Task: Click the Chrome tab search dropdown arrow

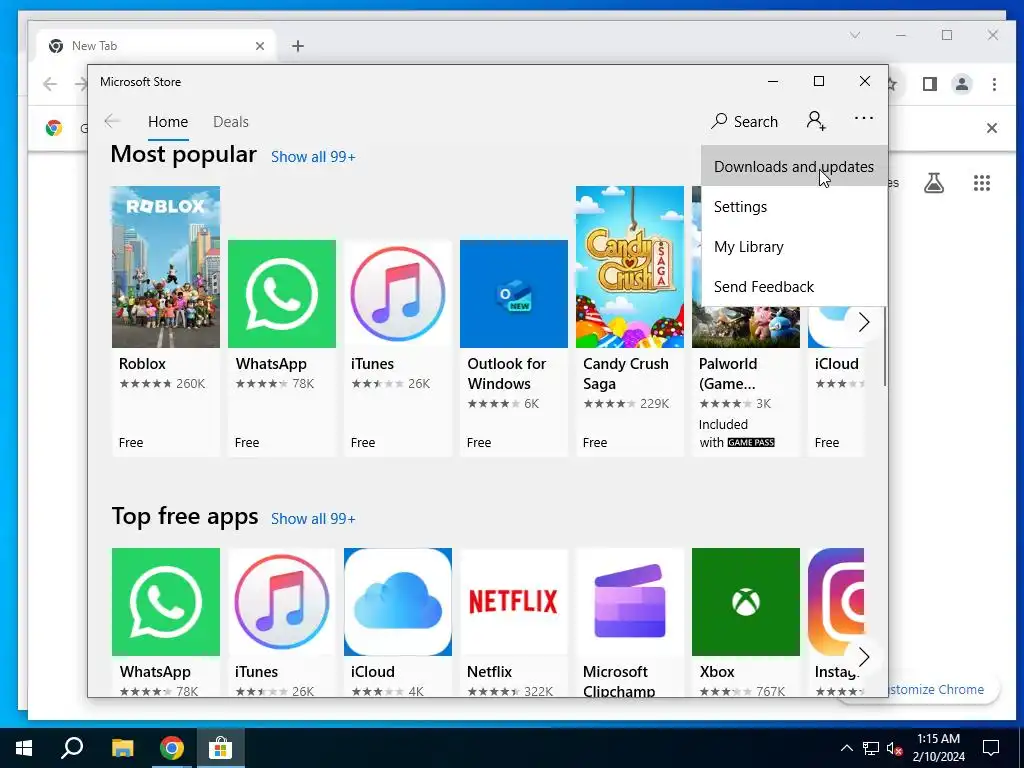Action: pos(855,35)
